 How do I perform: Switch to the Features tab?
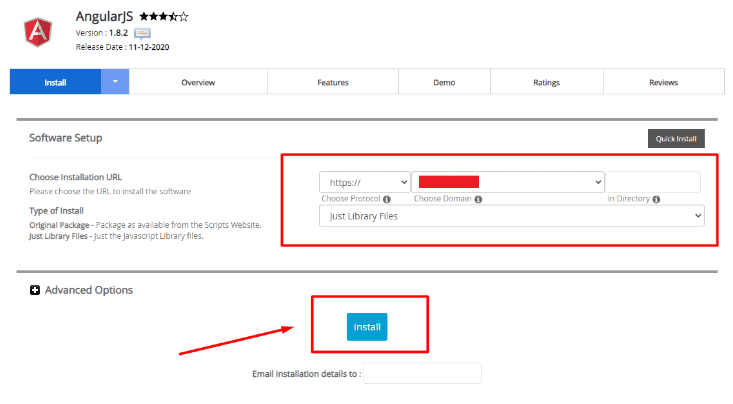pos(333,82)
